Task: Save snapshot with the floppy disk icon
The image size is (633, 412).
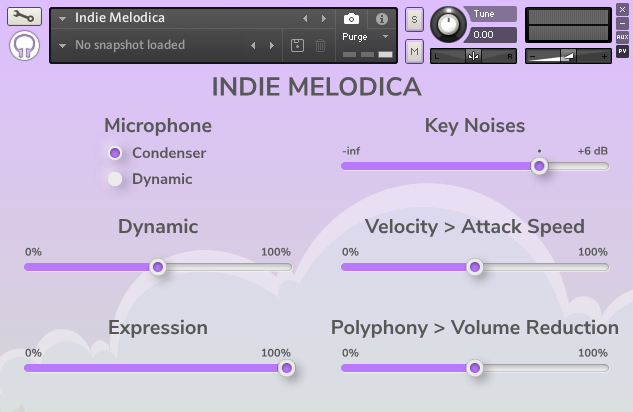Action: (297, 45)
